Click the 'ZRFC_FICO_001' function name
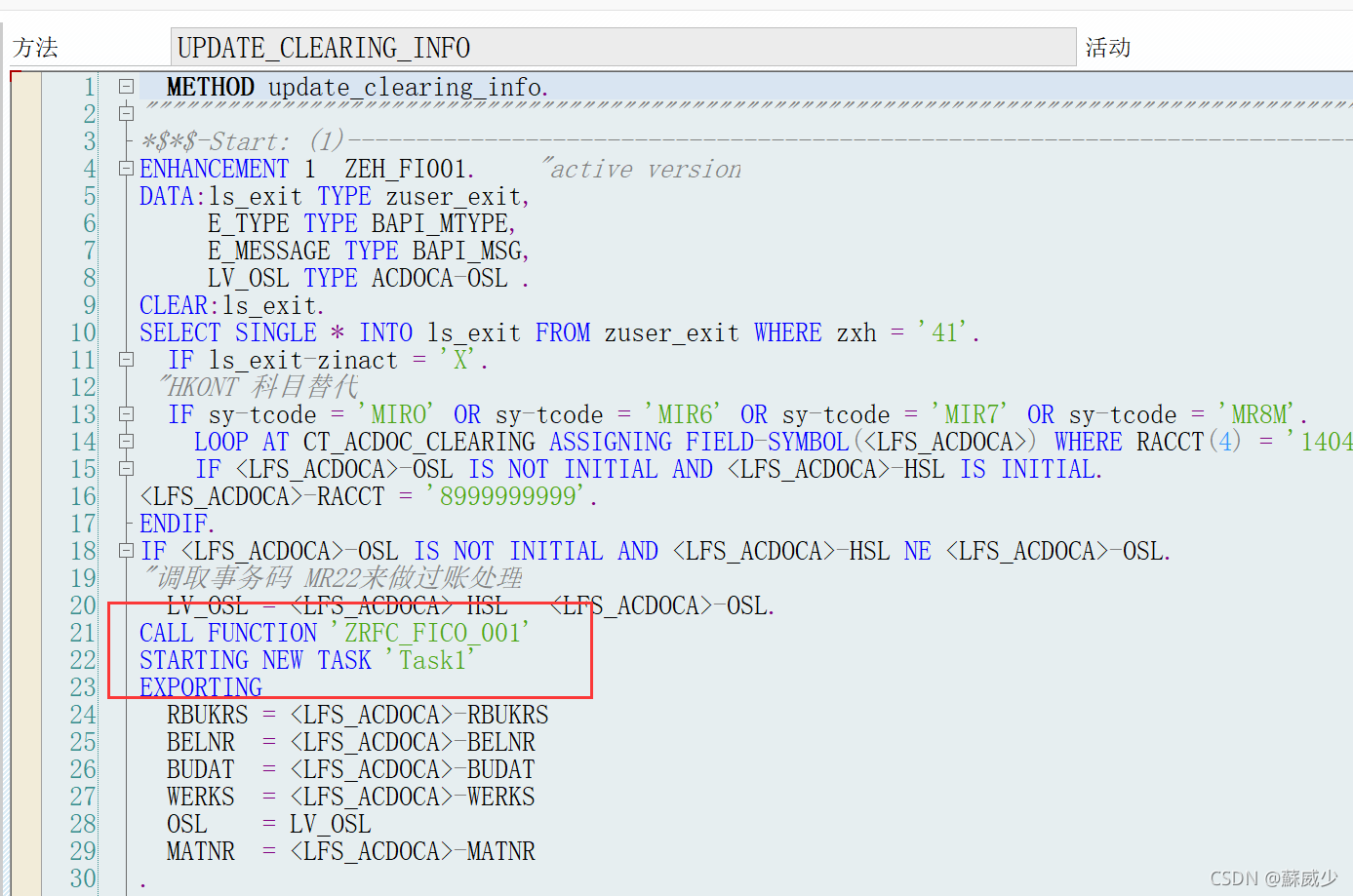 pyautogui.click(x=430, y=633)
